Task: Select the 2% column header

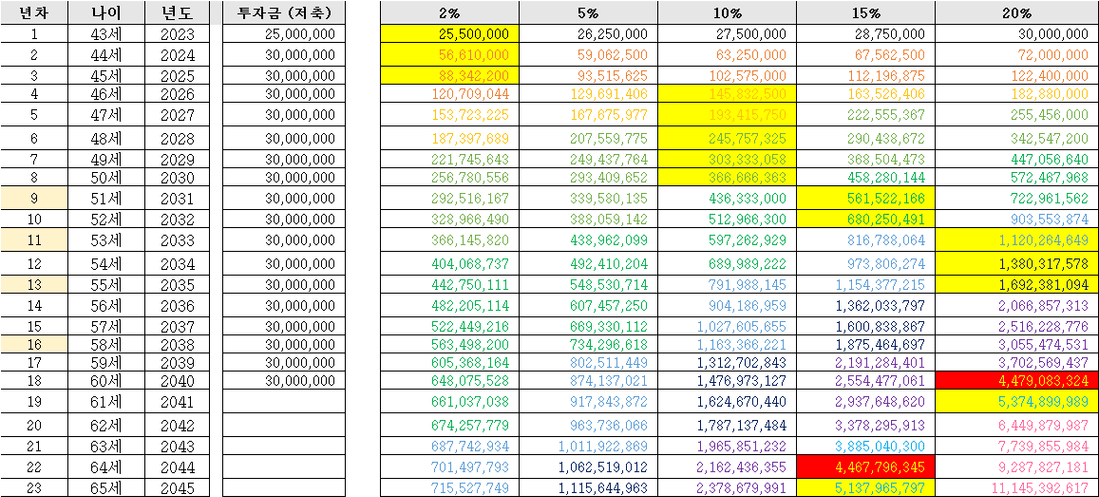Action: 450,13
